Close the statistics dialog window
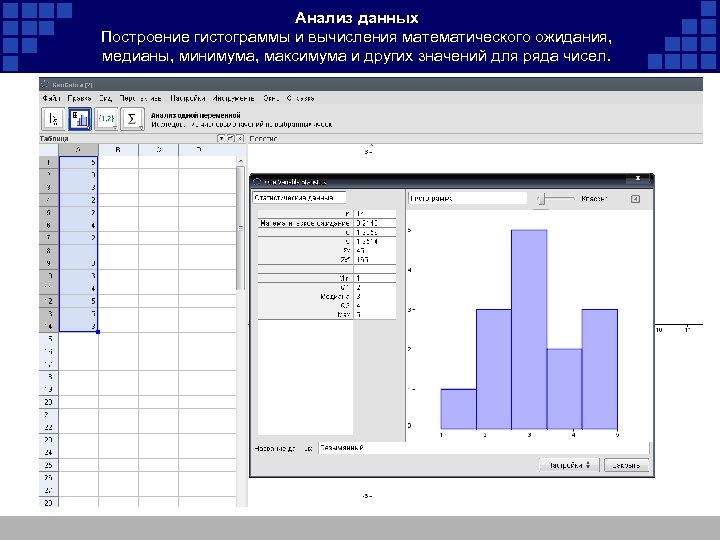 click(x=638, y=178)
